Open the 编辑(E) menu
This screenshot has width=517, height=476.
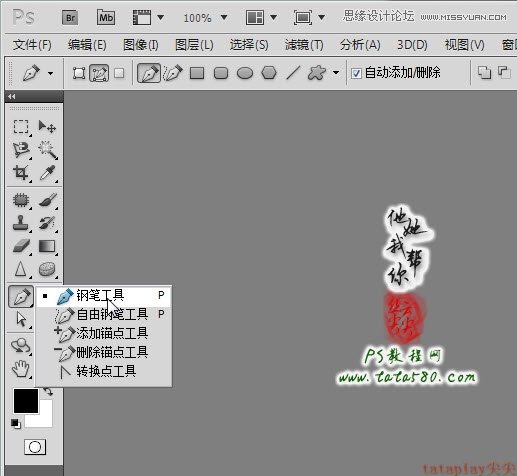[87, 45]
